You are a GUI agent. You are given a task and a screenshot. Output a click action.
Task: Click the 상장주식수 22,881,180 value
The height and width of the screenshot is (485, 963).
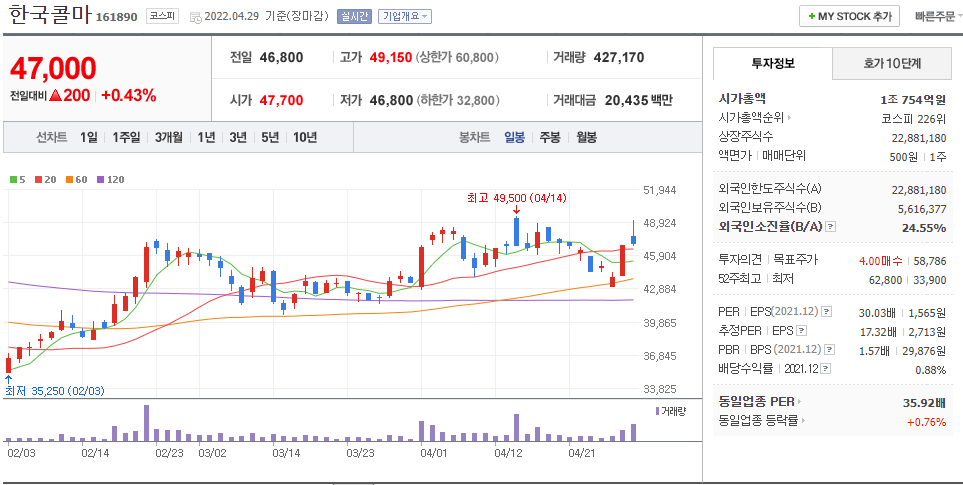coord(919,138)
